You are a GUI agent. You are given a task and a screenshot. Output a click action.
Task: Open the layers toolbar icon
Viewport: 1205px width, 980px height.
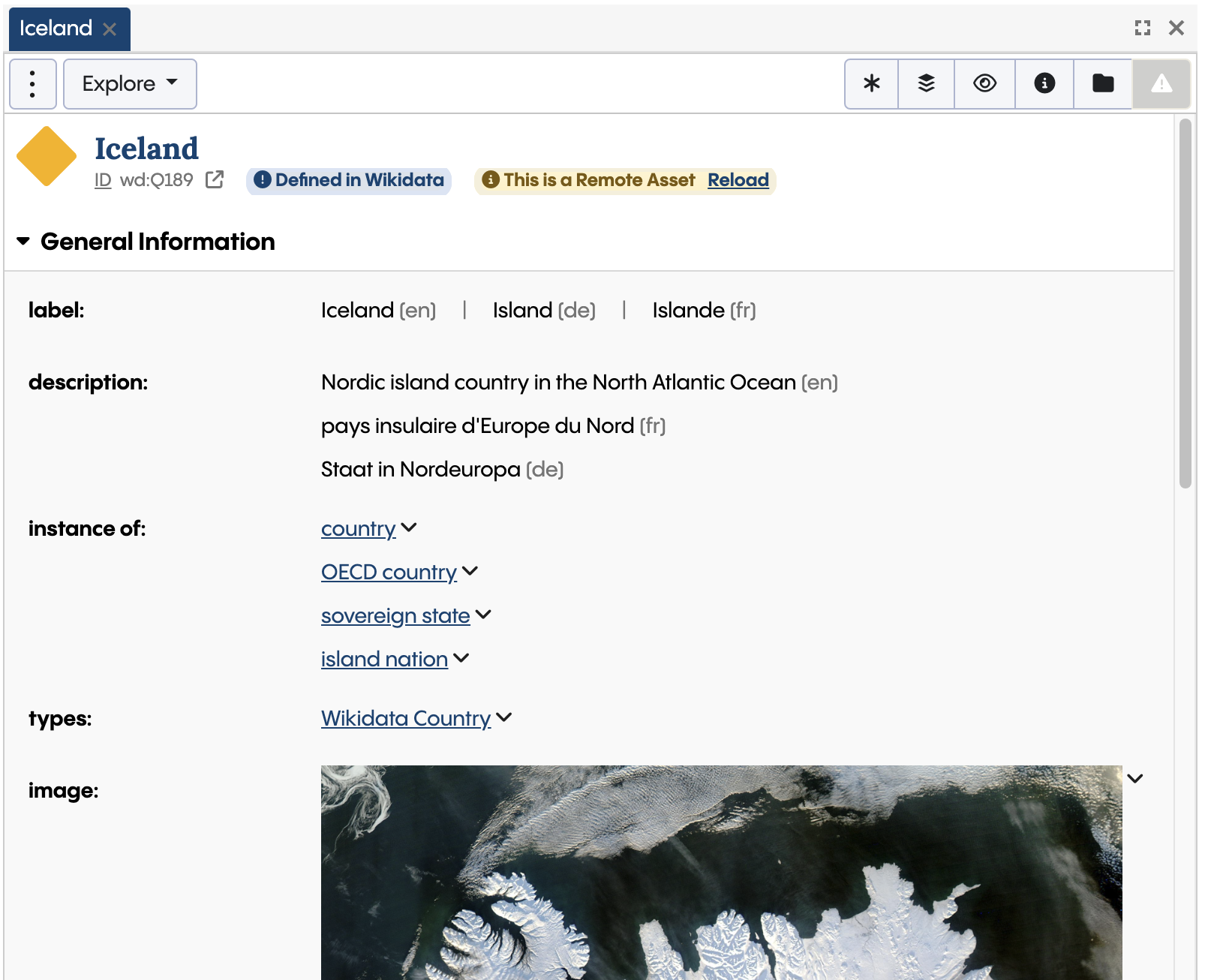pos(927,83)
